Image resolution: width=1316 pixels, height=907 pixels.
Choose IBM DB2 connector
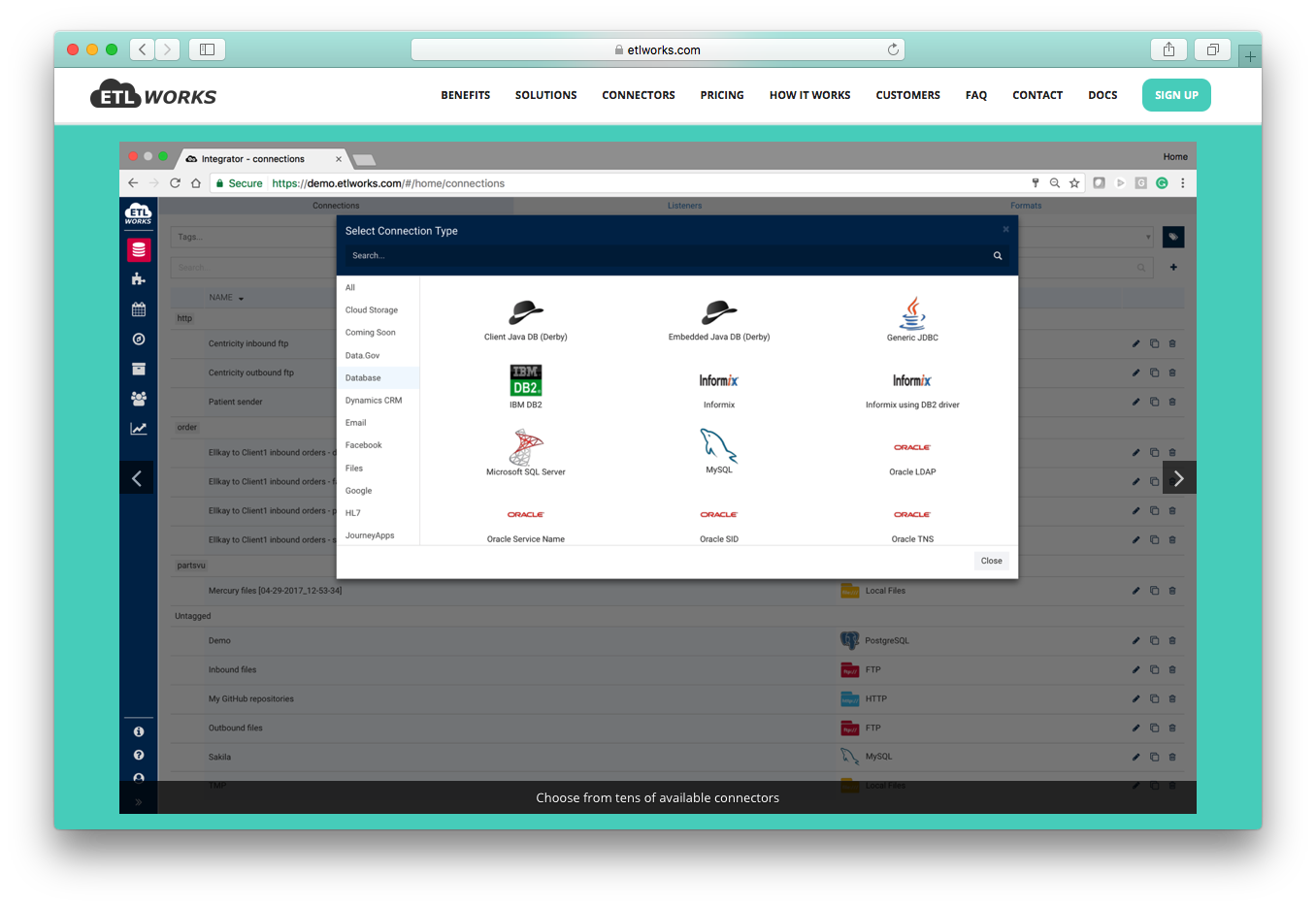pos(526,387)
